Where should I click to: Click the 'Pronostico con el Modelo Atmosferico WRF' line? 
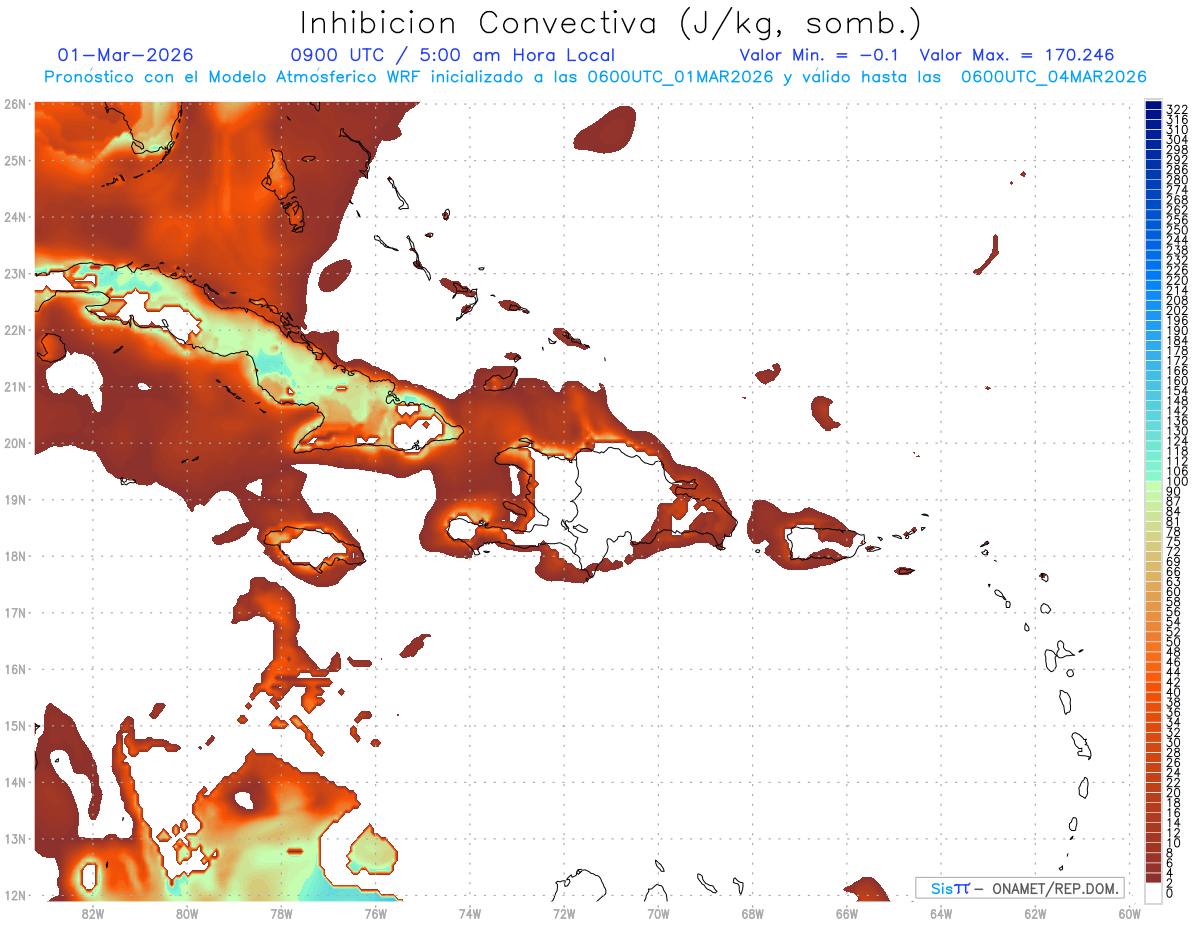[595, 77]
